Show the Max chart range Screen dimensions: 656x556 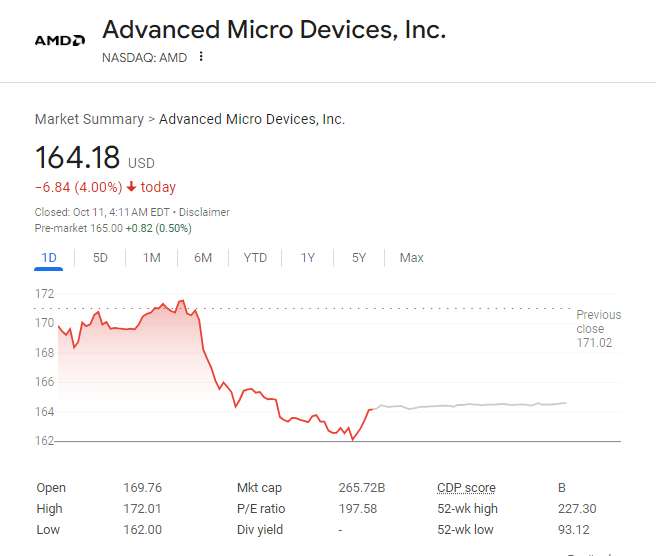click(411, 258)
